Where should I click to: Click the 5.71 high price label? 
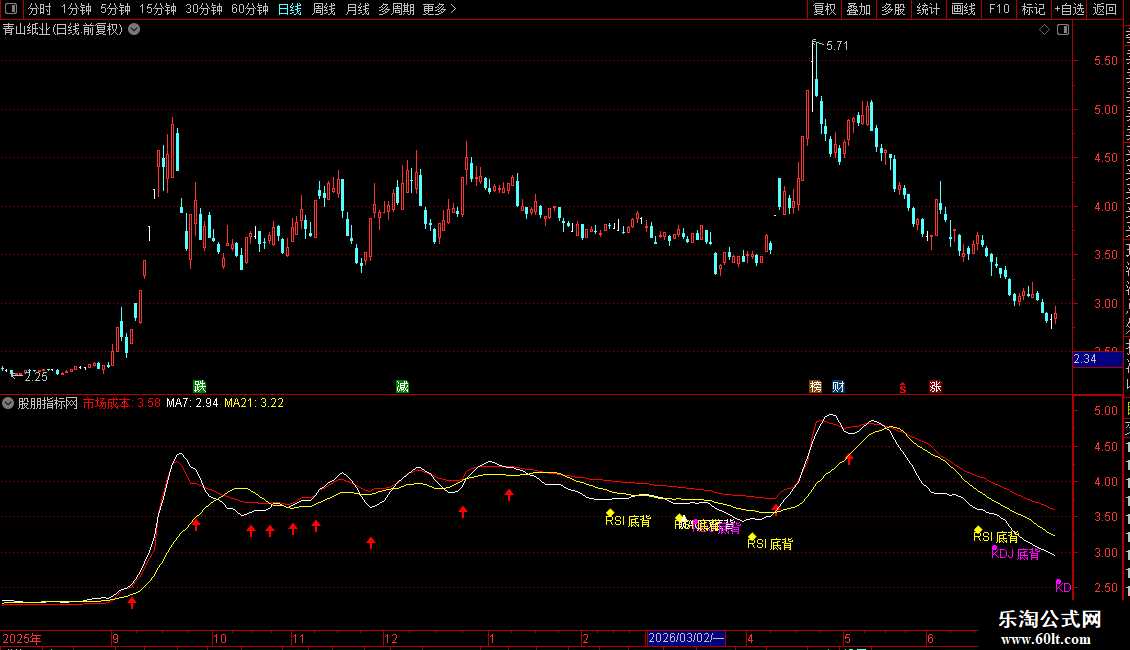click(x=837, y=46)
